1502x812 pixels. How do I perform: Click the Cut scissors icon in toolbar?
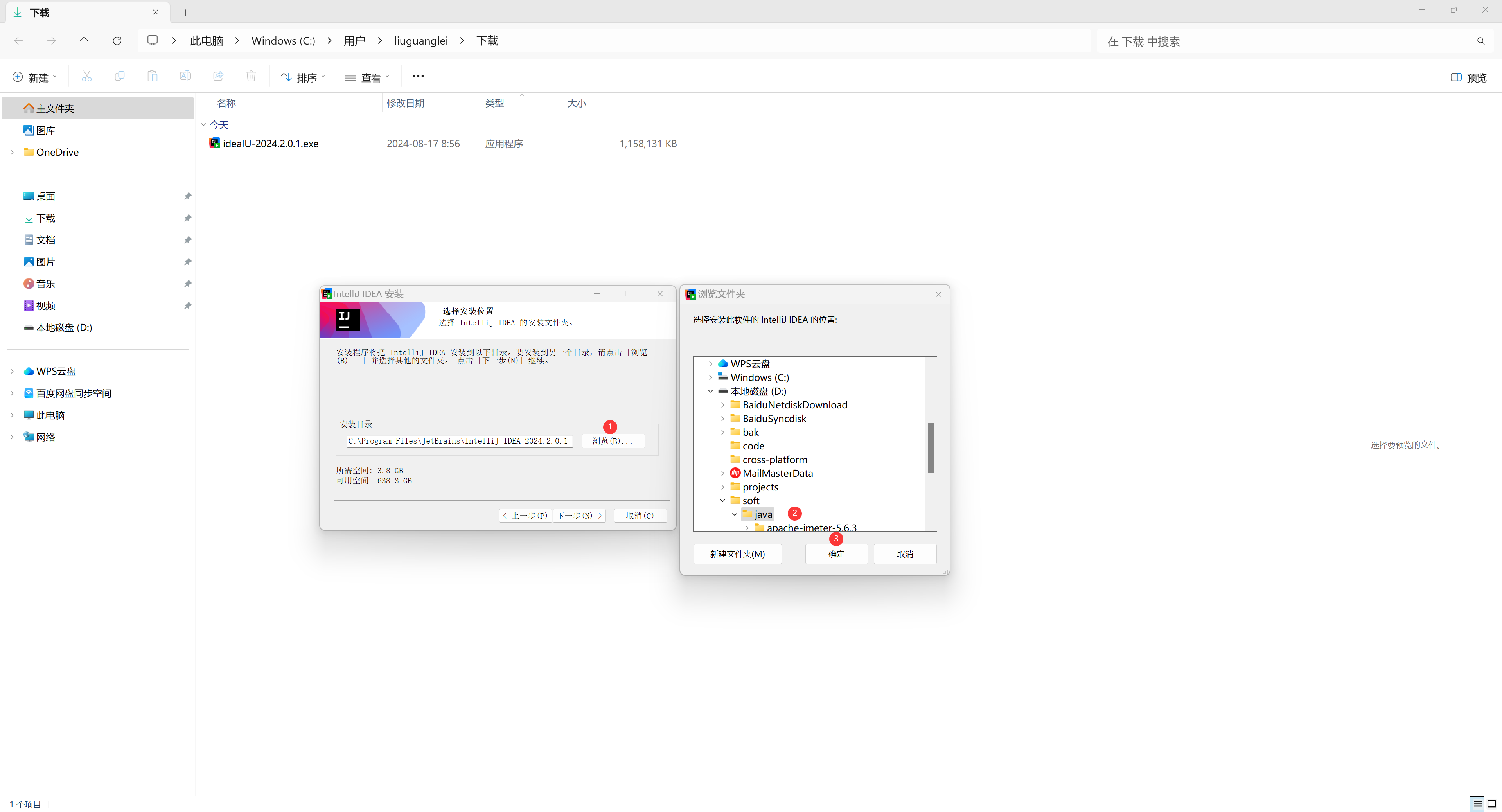tap(87, 76)
